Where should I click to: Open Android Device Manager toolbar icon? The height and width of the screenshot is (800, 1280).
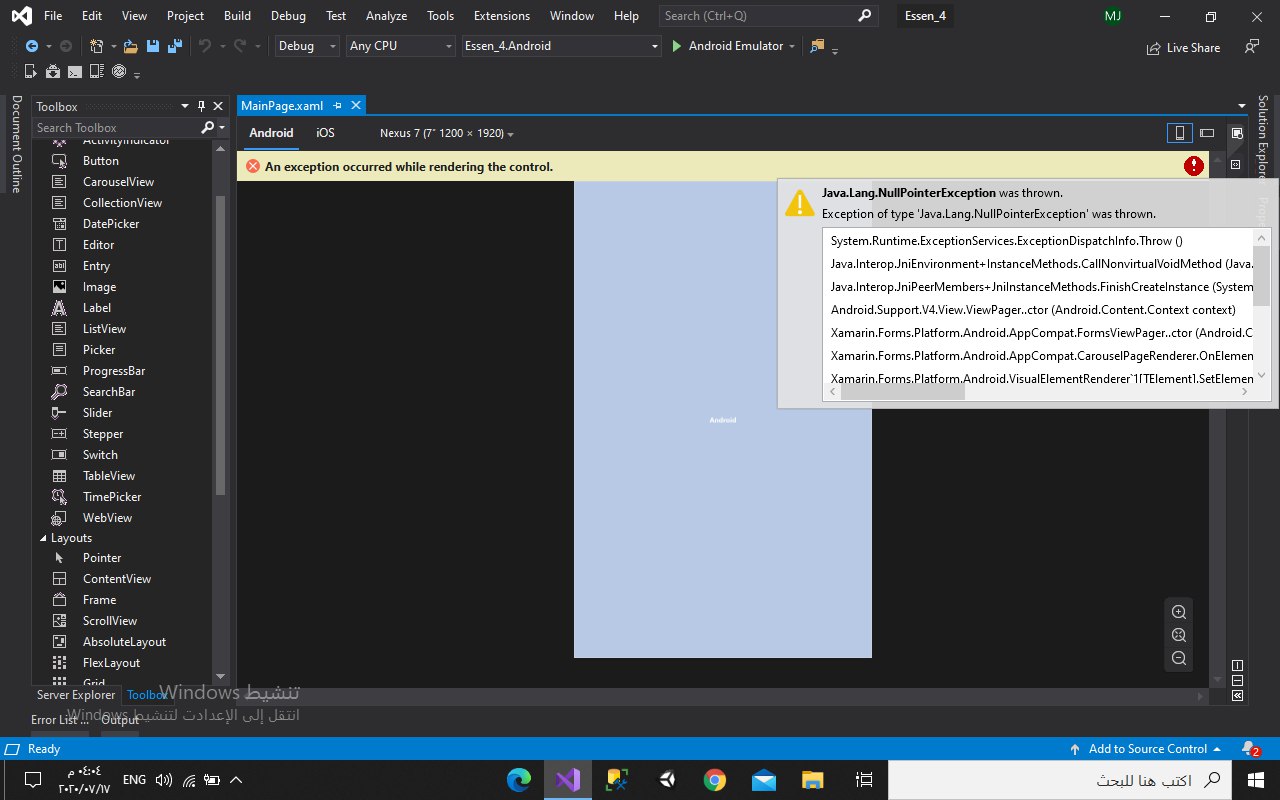(30, 72)
